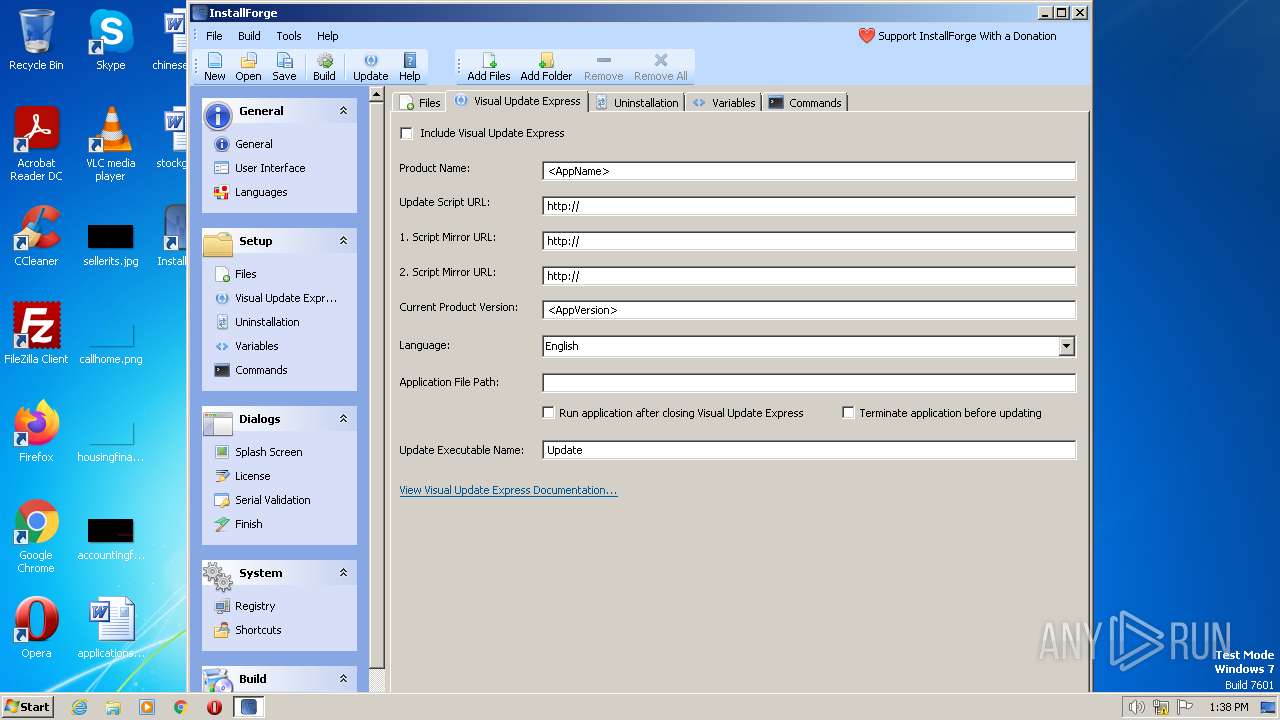Select Files under Setup sidebar section
The height and width of the screenshot is (720, 1280).
[236, 274]
